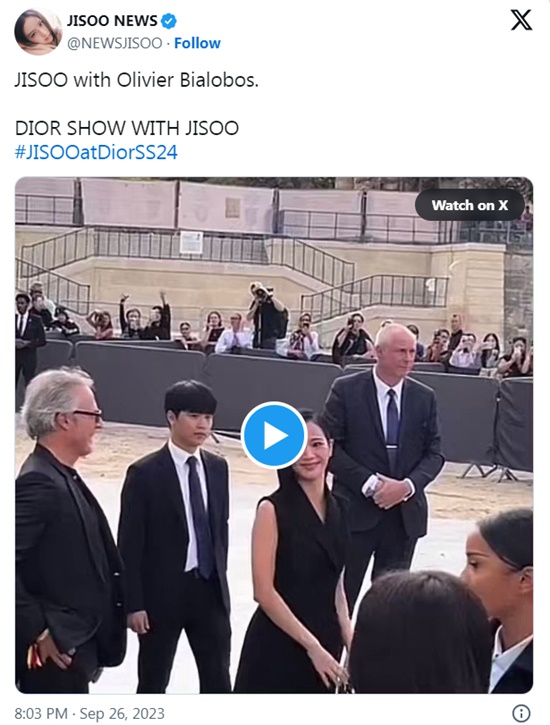Click the @NEWSJISOO handle

pos(115,43)
